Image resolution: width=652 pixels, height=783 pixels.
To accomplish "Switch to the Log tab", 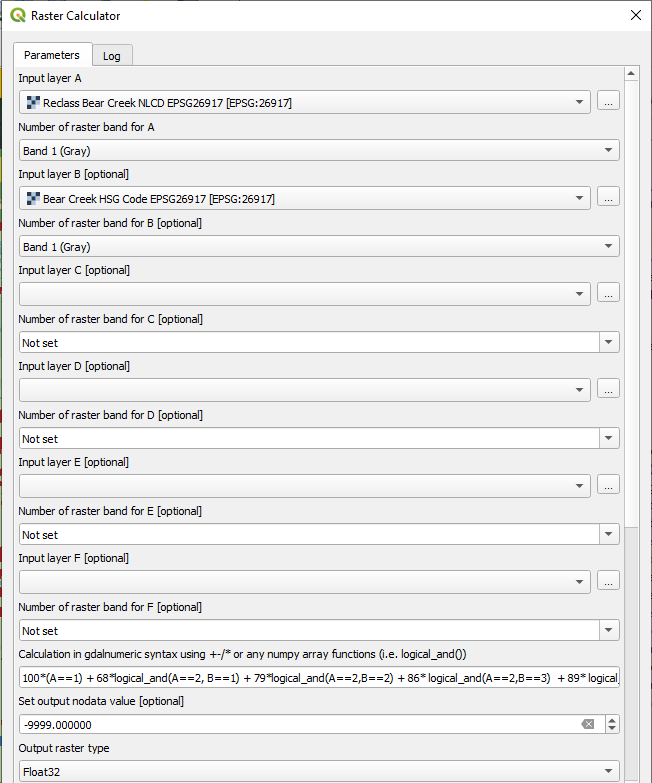I will click(x=113, y=56).
